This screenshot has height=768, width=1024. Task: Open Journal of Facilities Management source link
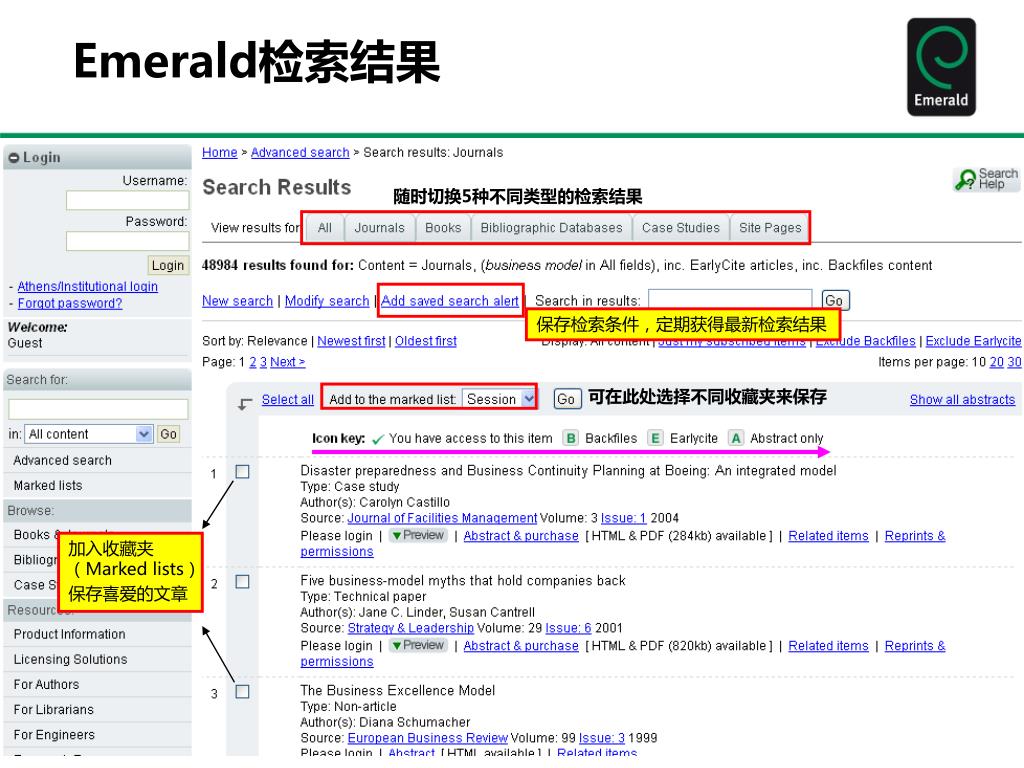pos(442,518)
